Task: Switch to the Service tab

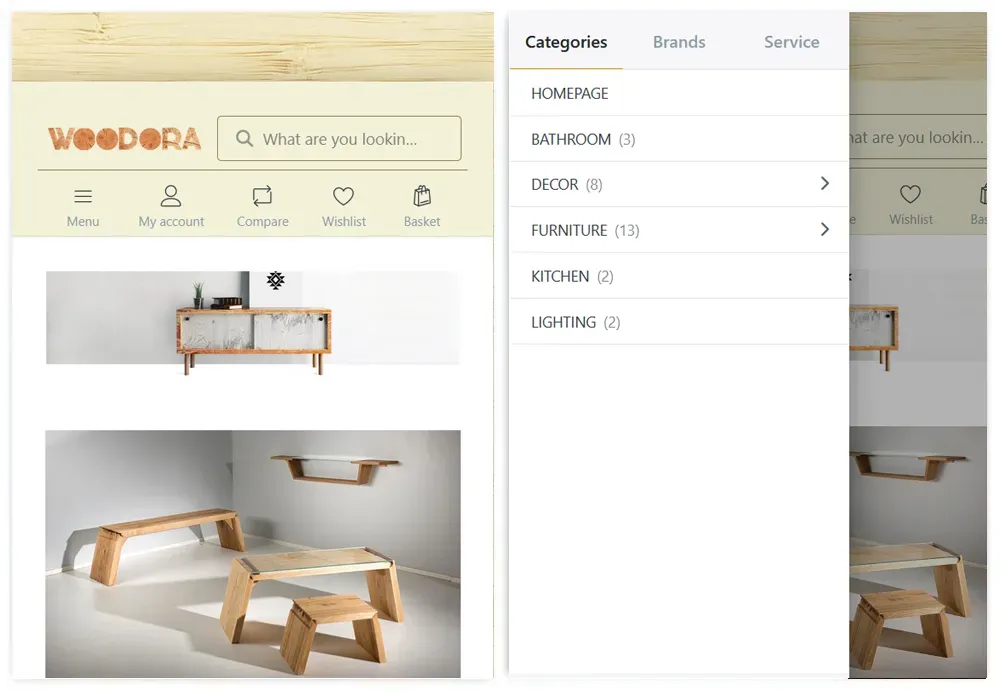Action: 791,42
